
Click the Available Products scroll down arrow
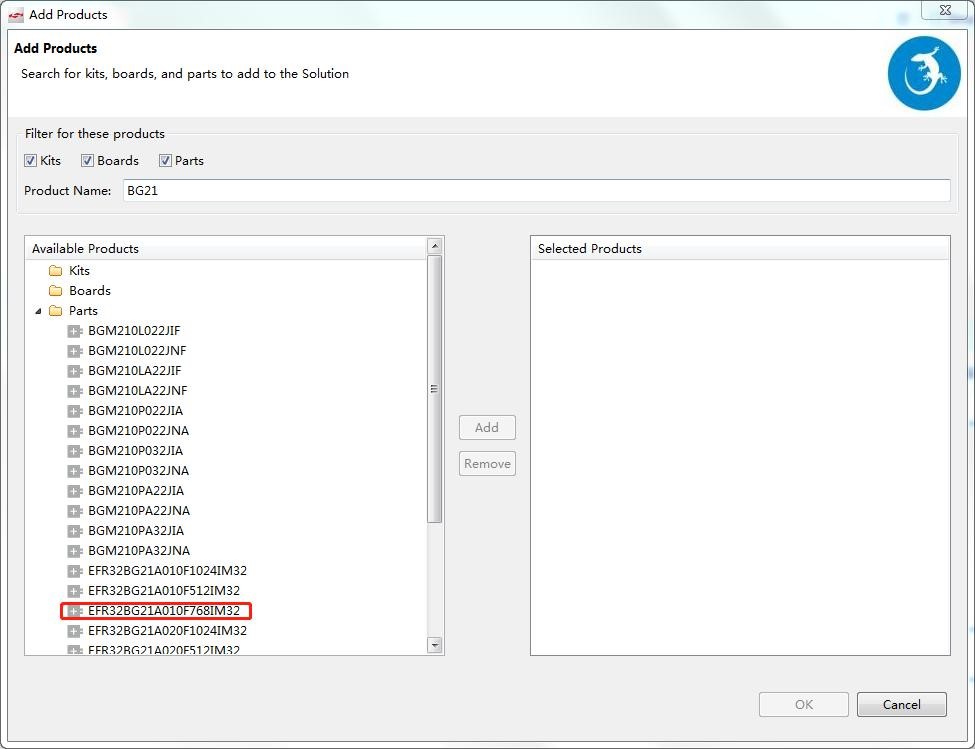(435, 645)
